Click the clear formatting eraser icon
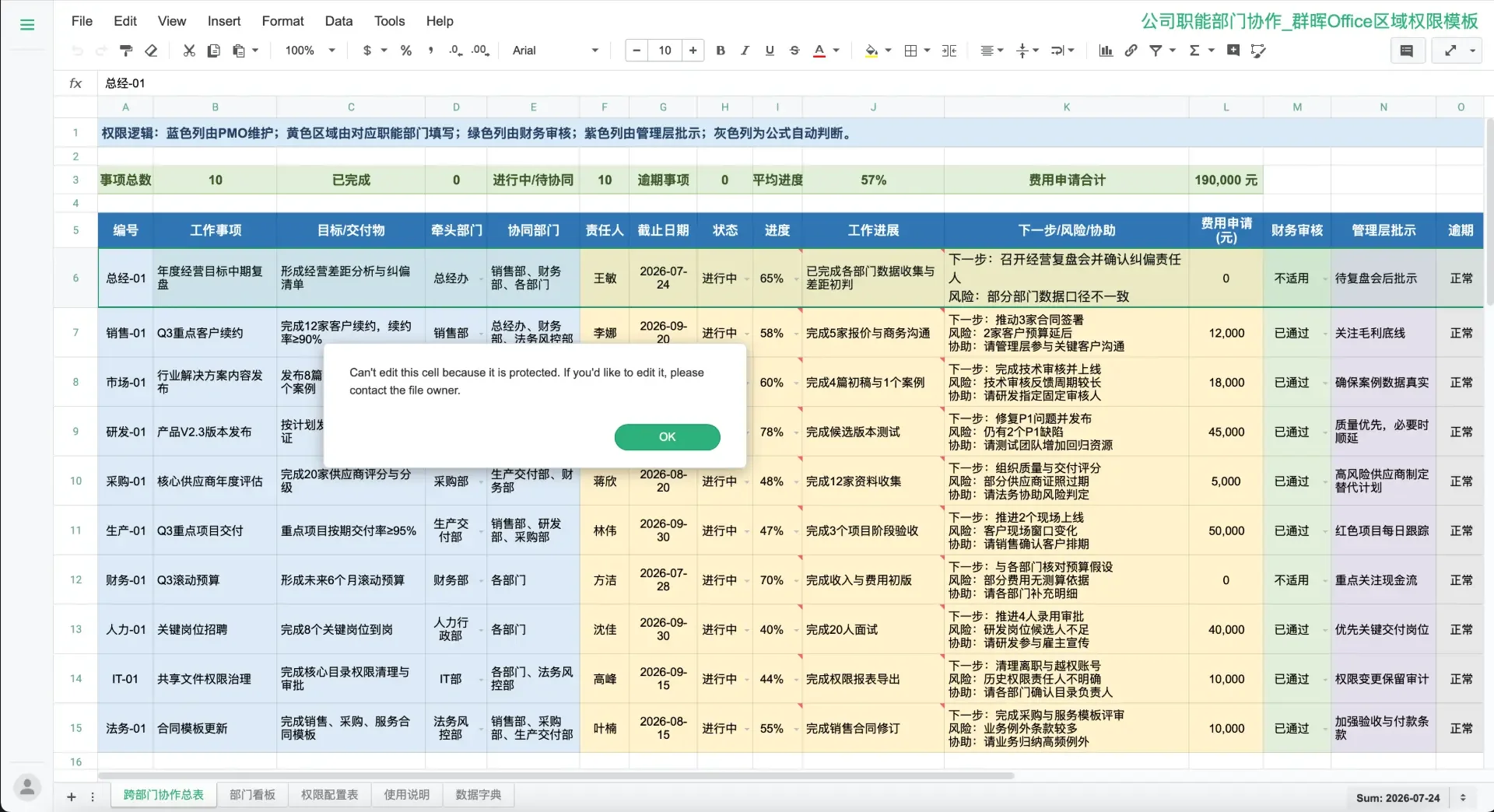The width and height of the screenshot is (1494, 812). 152,51
